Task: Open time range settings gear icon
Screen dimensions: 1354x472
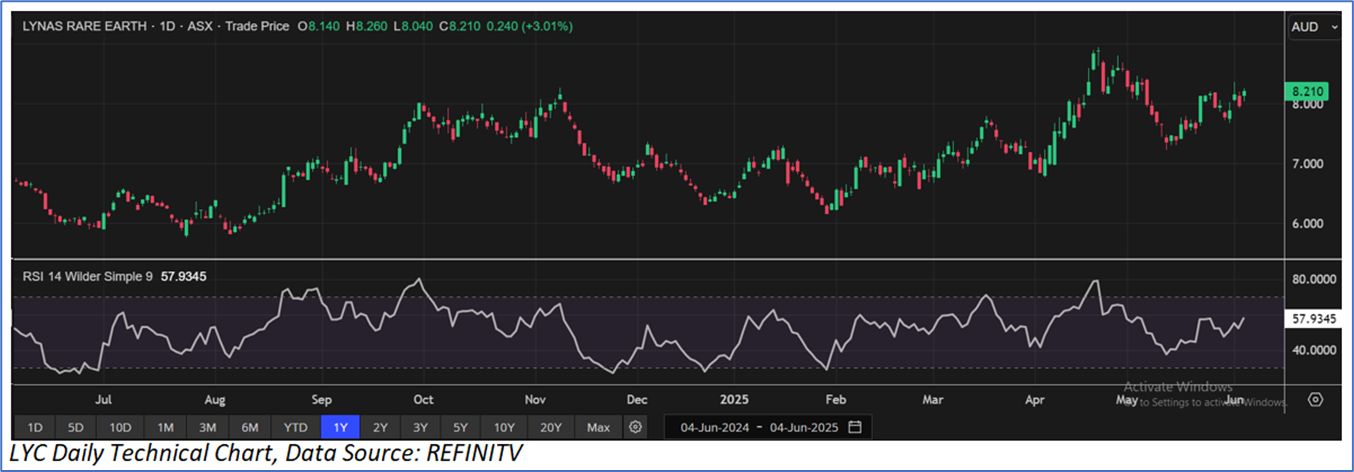Action: 635,427
